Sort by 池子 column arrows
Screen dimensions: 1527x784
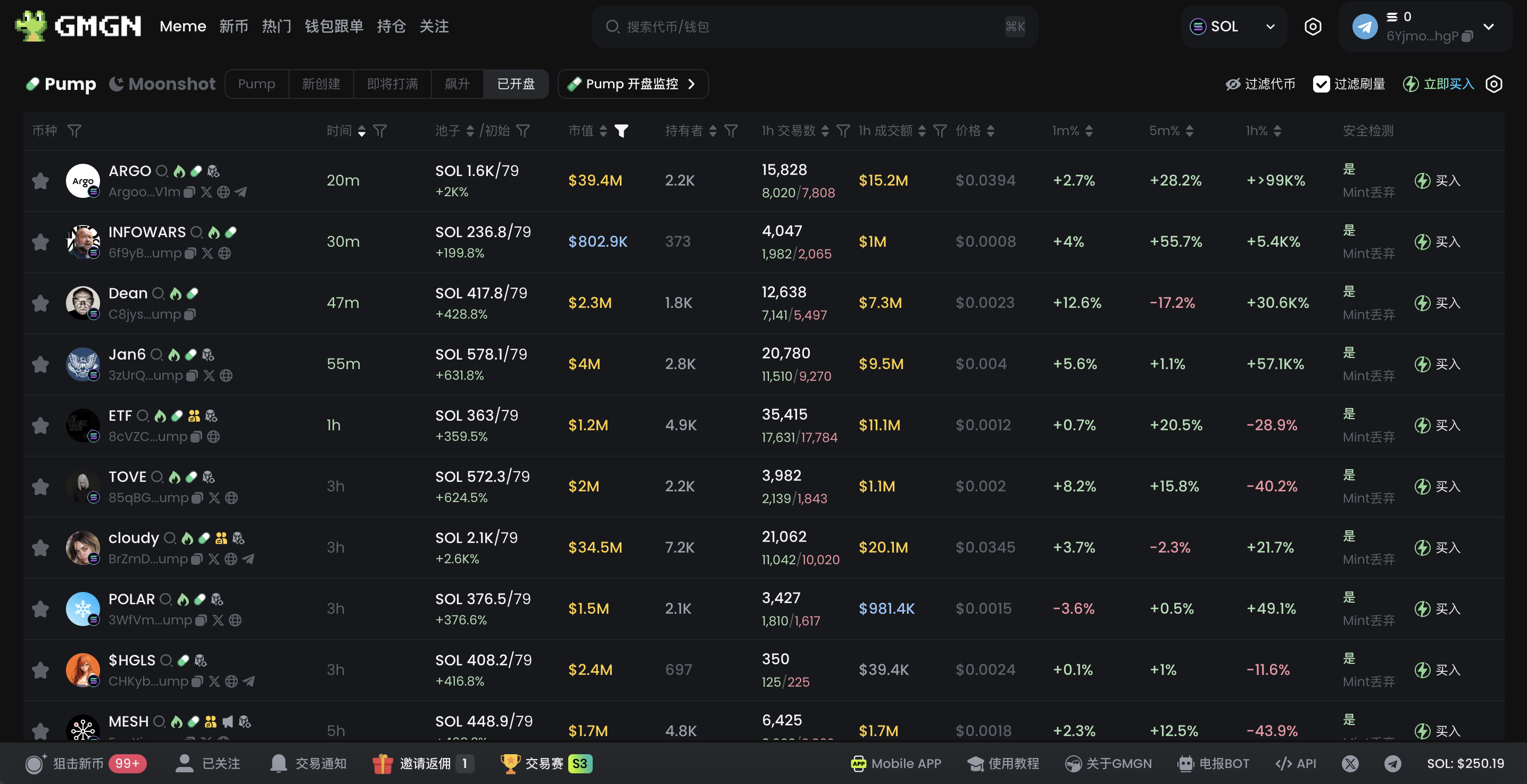click(x=470, y=131)
